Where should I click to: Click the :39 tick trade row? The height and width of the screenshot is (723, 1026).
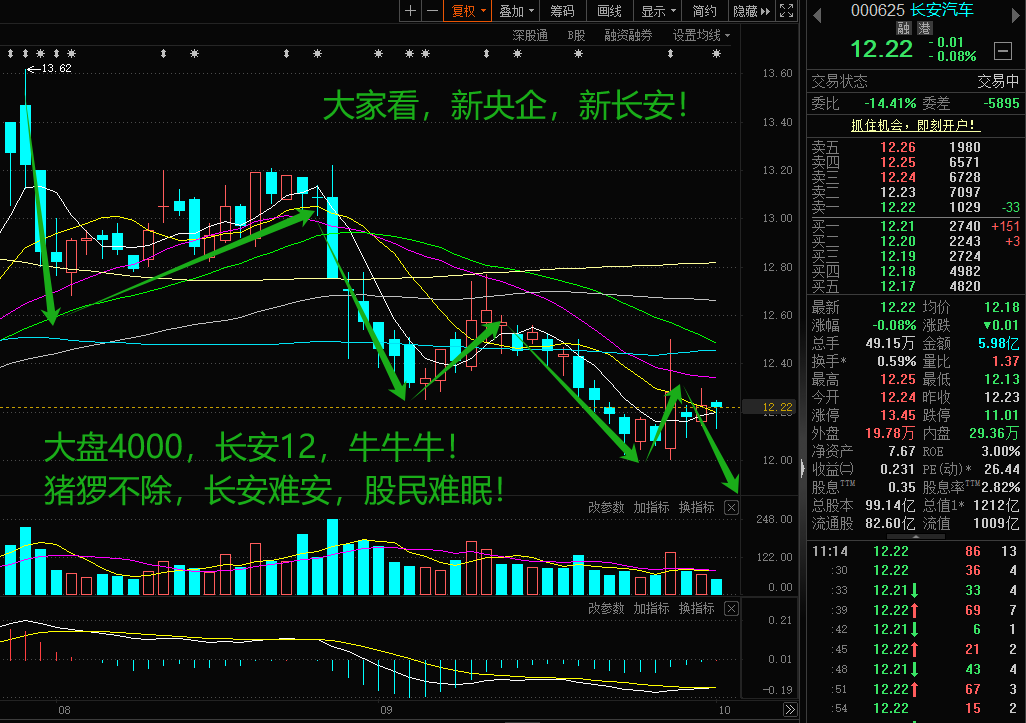coord(914,610)
